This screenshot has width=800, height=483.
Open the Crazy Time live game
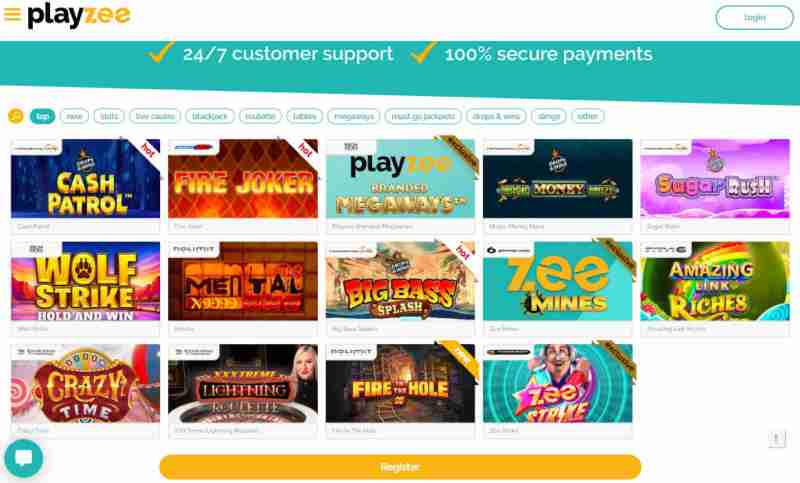tap(85, 383)
